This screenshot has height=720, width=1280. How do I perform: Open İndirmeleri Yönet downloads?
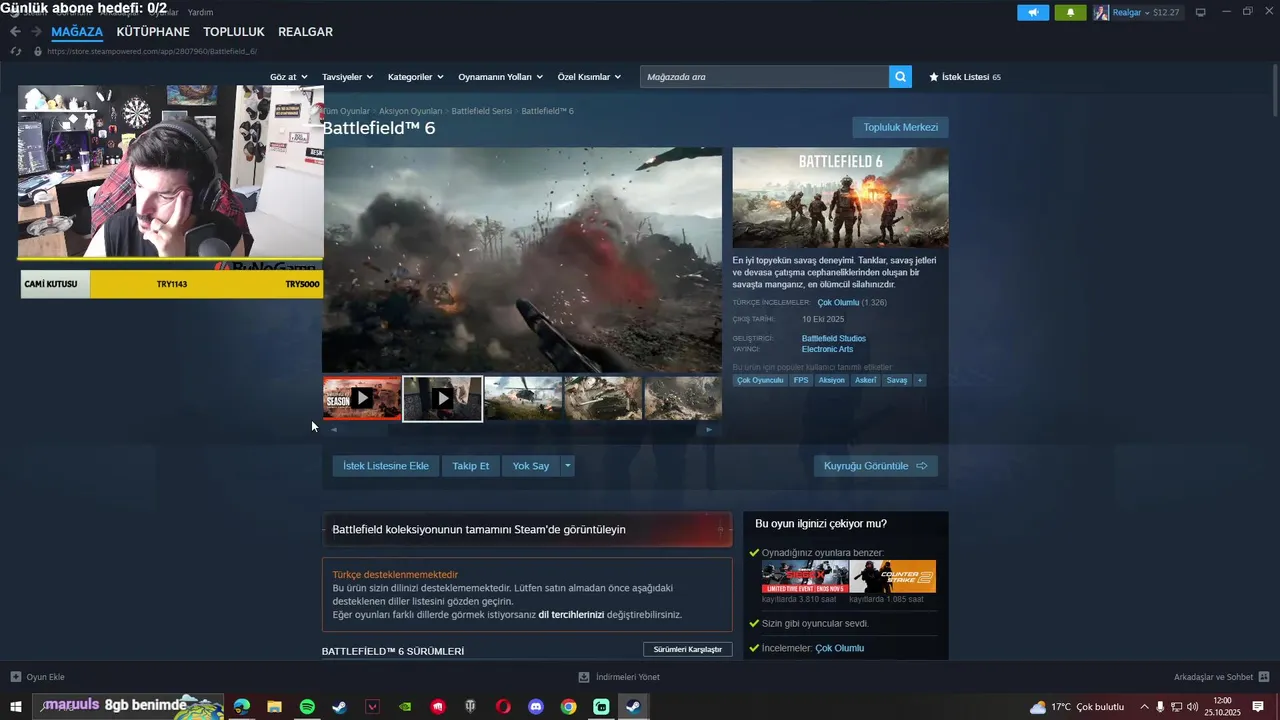point(619,677)
